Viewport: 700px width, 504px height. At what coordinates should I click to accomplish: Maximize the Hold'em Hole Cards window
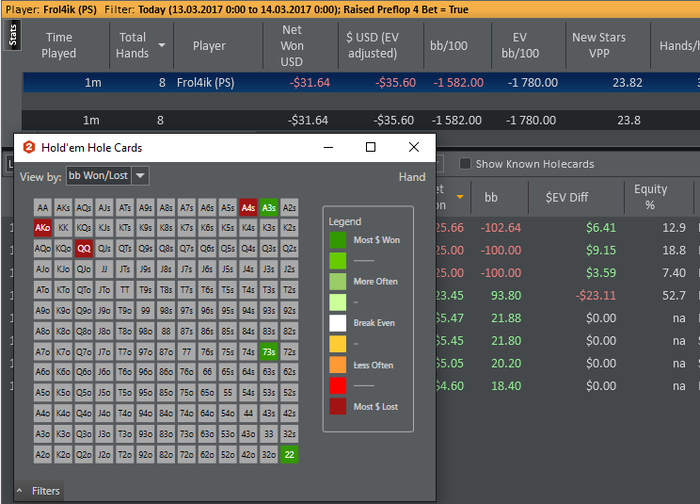371,147
